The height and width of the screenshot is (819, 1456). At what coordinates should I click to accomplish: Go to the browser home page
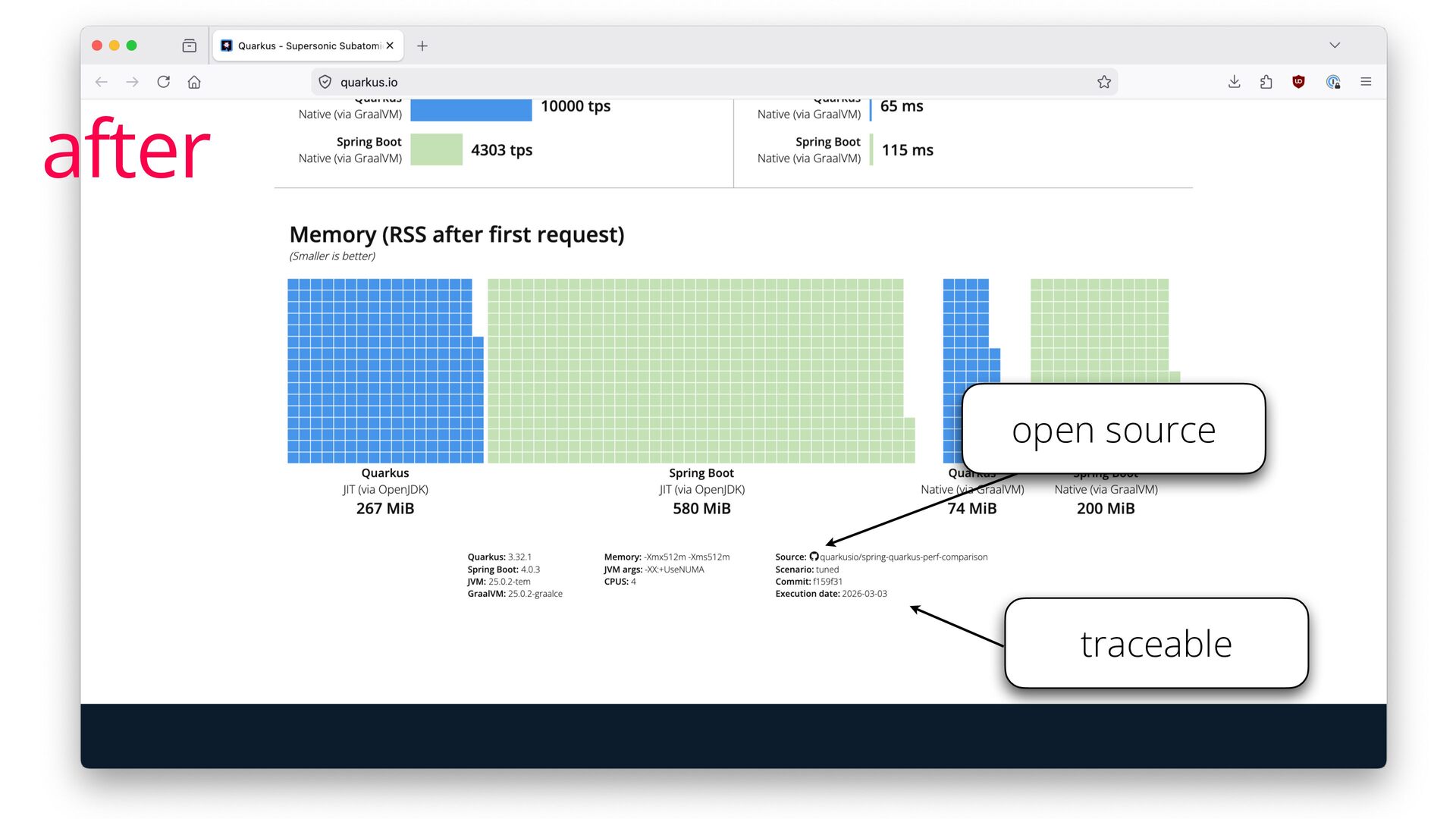tap(194, 82)
